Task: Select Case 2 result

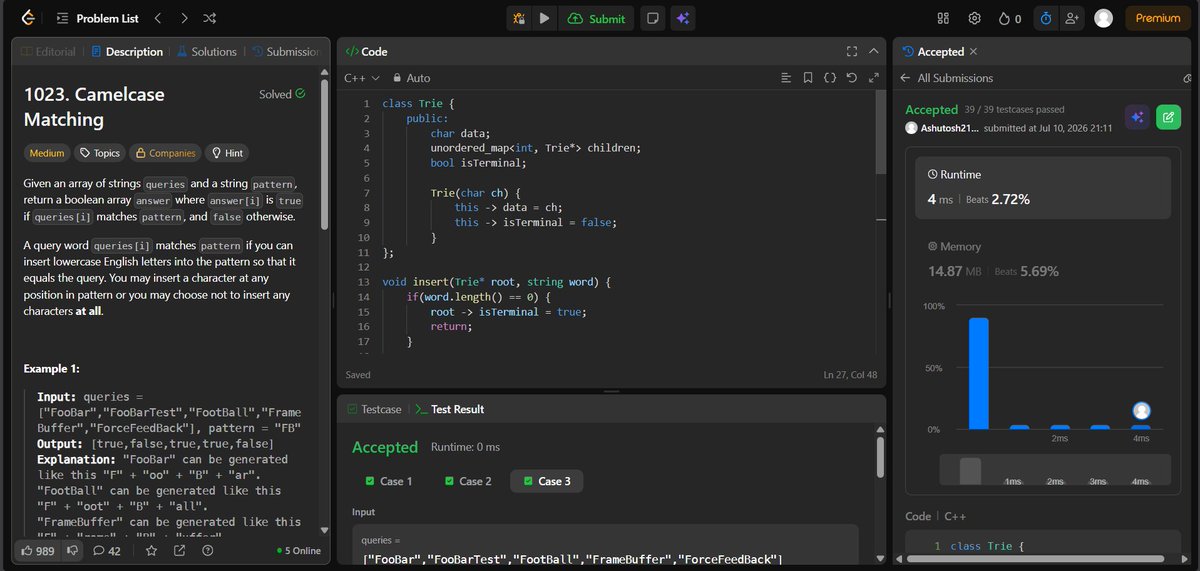Action: point(468,481)
